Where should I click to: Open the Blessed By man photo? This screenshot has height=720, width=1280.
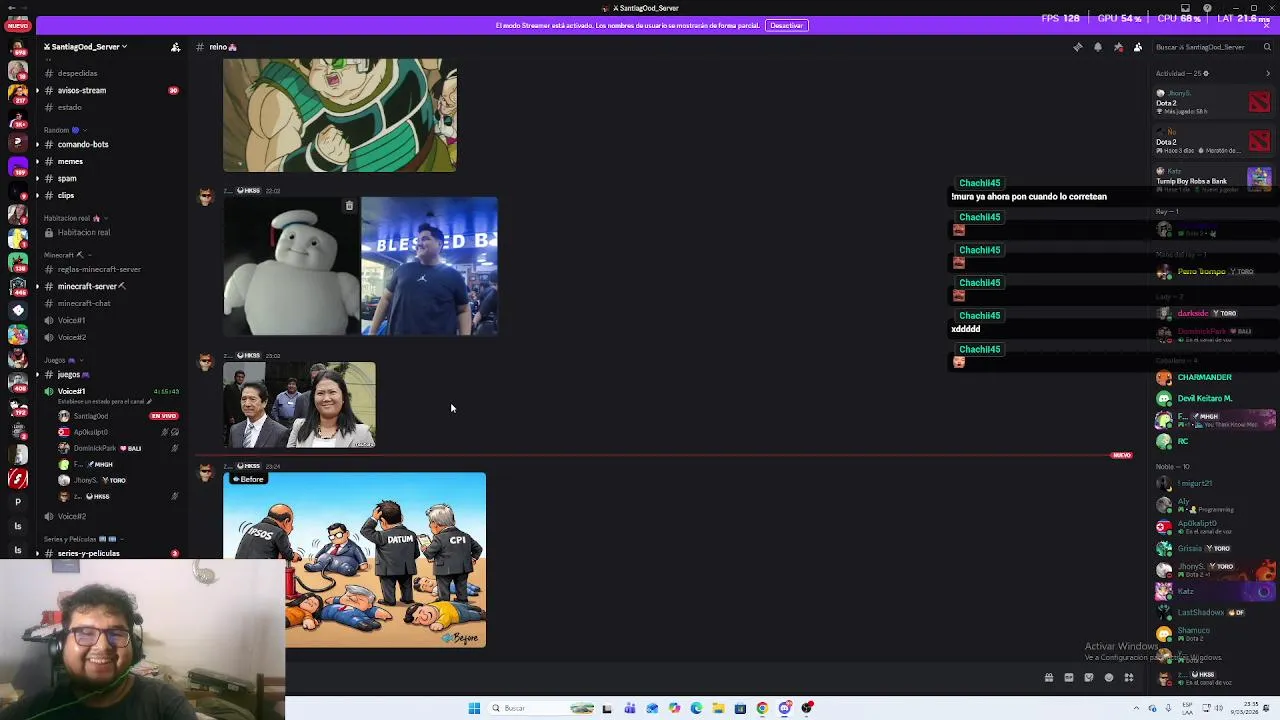pos(429,266)
